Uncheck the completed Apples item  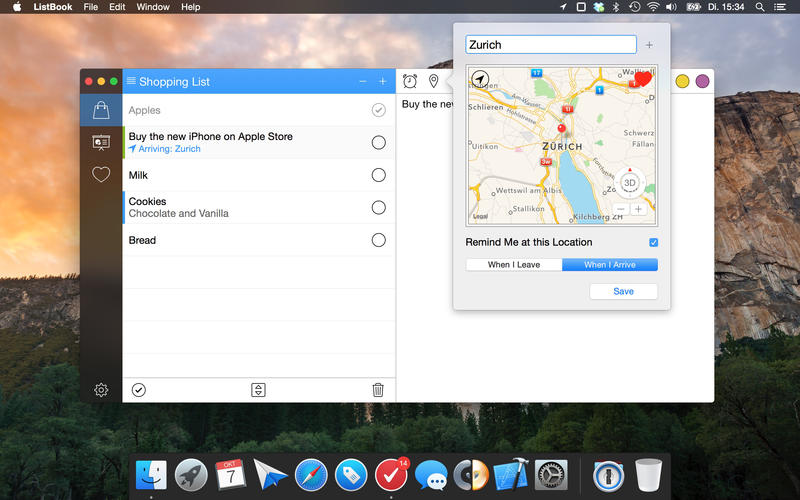click(x=378, y=110)
